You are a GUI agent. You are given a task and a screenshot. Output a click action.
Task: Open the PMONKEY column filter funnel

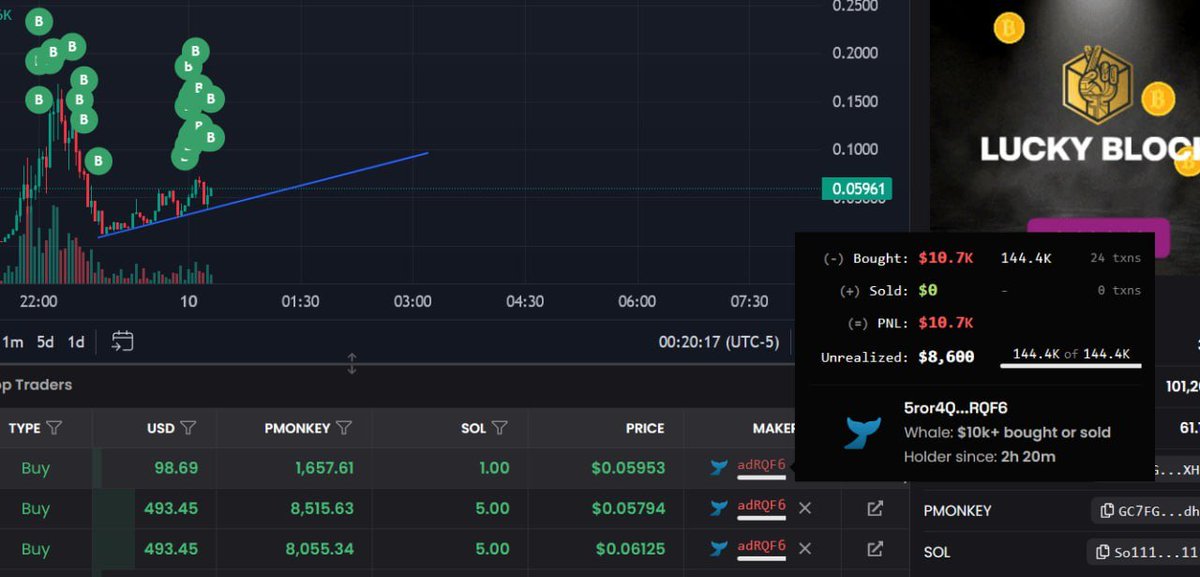(344, 428)
